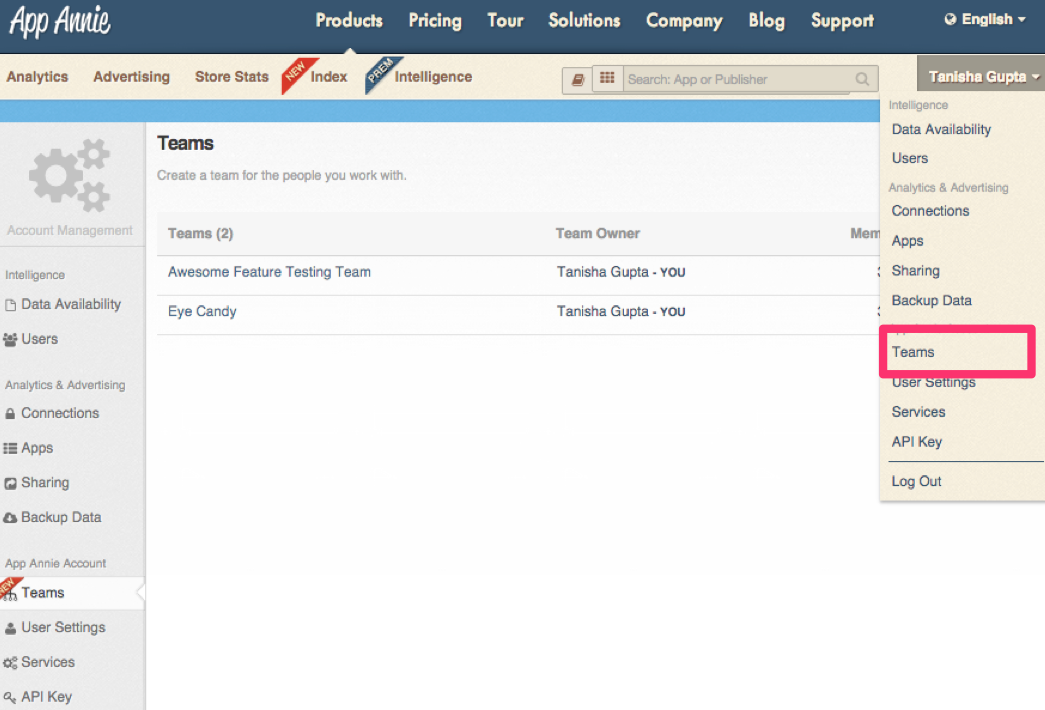Screen dimensions: 1045x710
Task: Click the Data Availability document icon in the sidebar
Action: [11, 305]
